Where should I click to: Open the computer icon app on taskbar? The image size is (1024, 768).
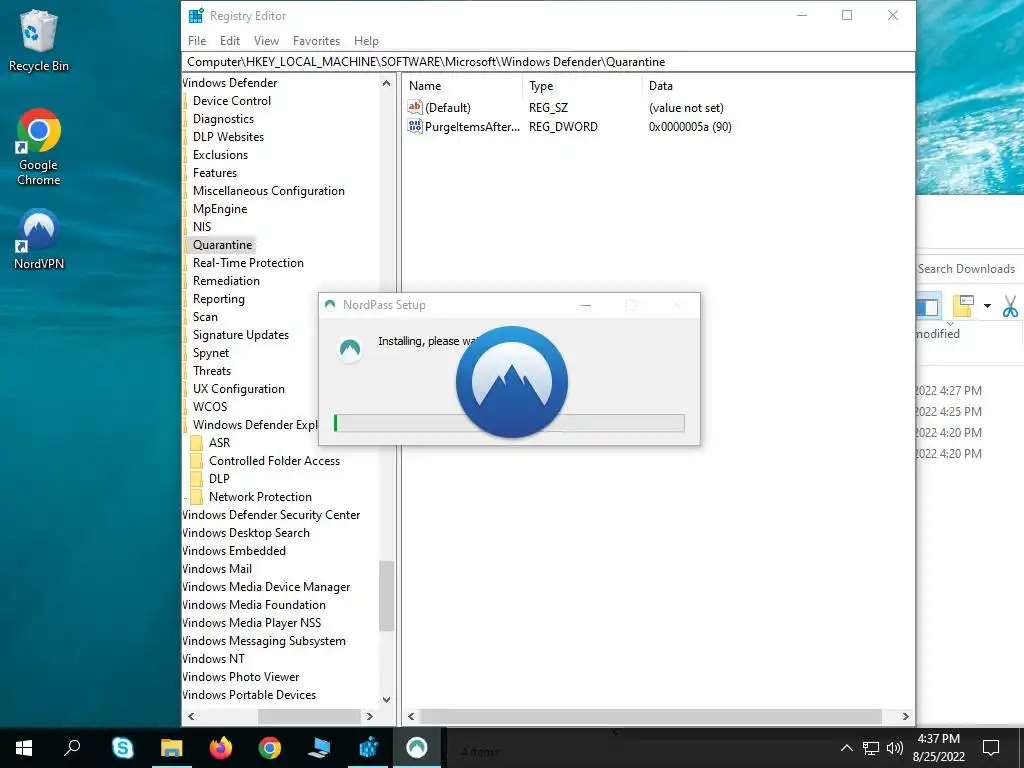pyautogui.click(x=319, y=748)
